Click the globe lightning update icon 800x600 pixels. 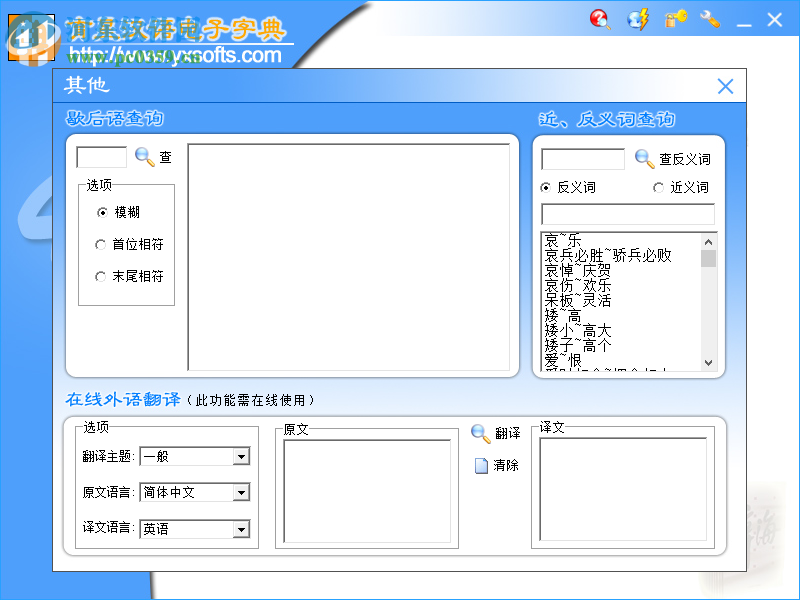coord(638,19)
